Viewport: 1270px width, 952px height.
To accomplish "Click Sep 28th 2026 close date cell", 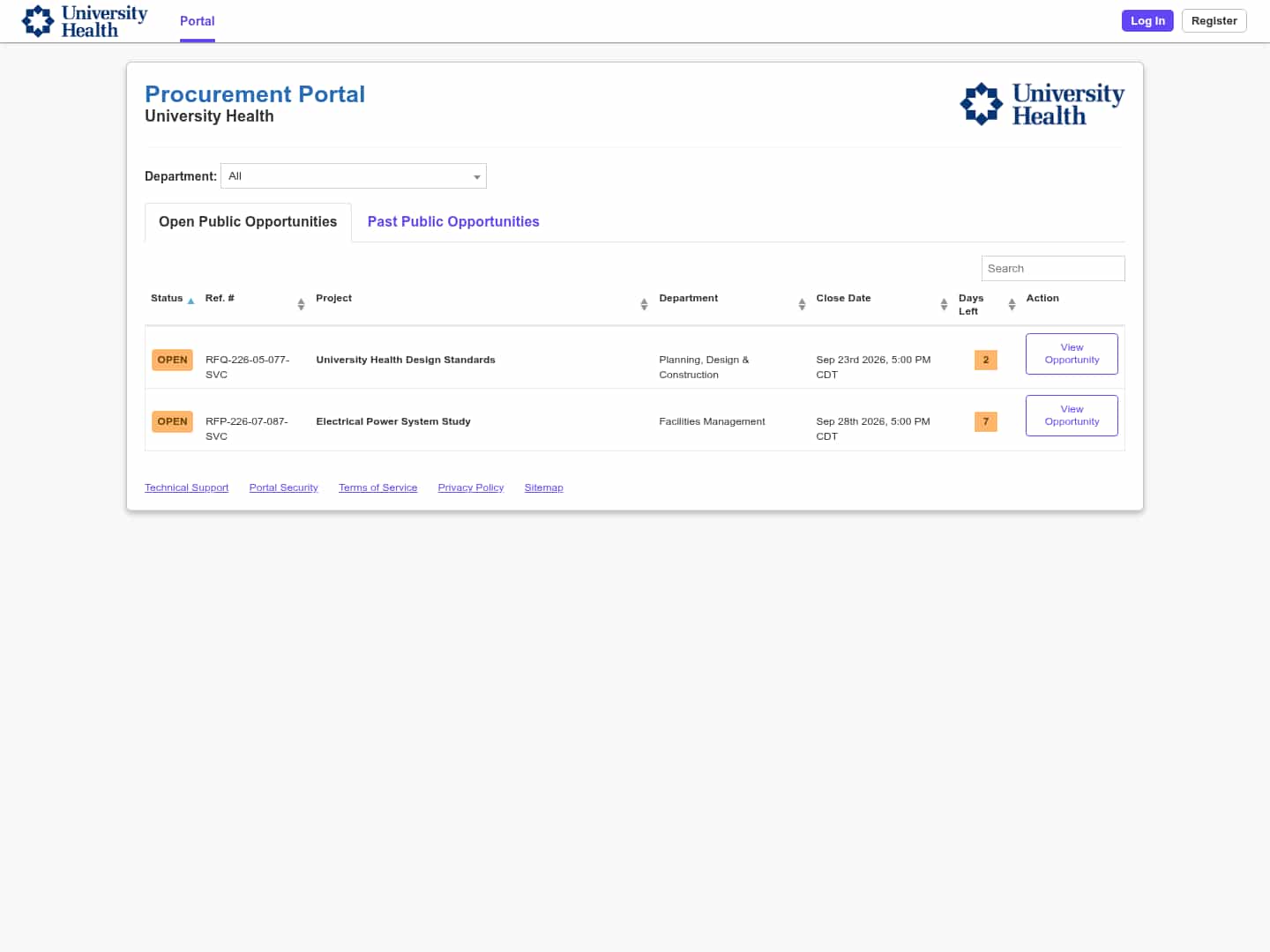I will coord(873,428).
